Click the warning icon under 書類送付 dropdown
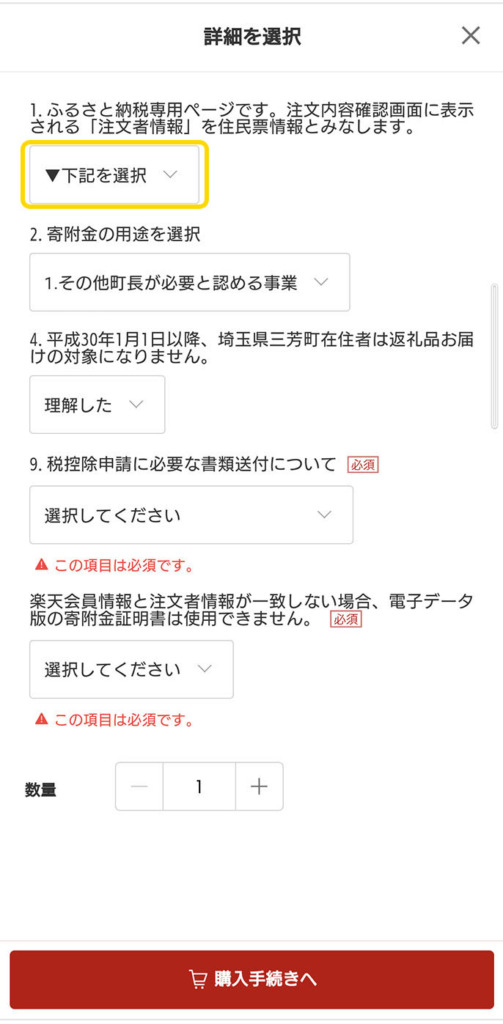Screen dimensions: 503x1024 [42, 565]
